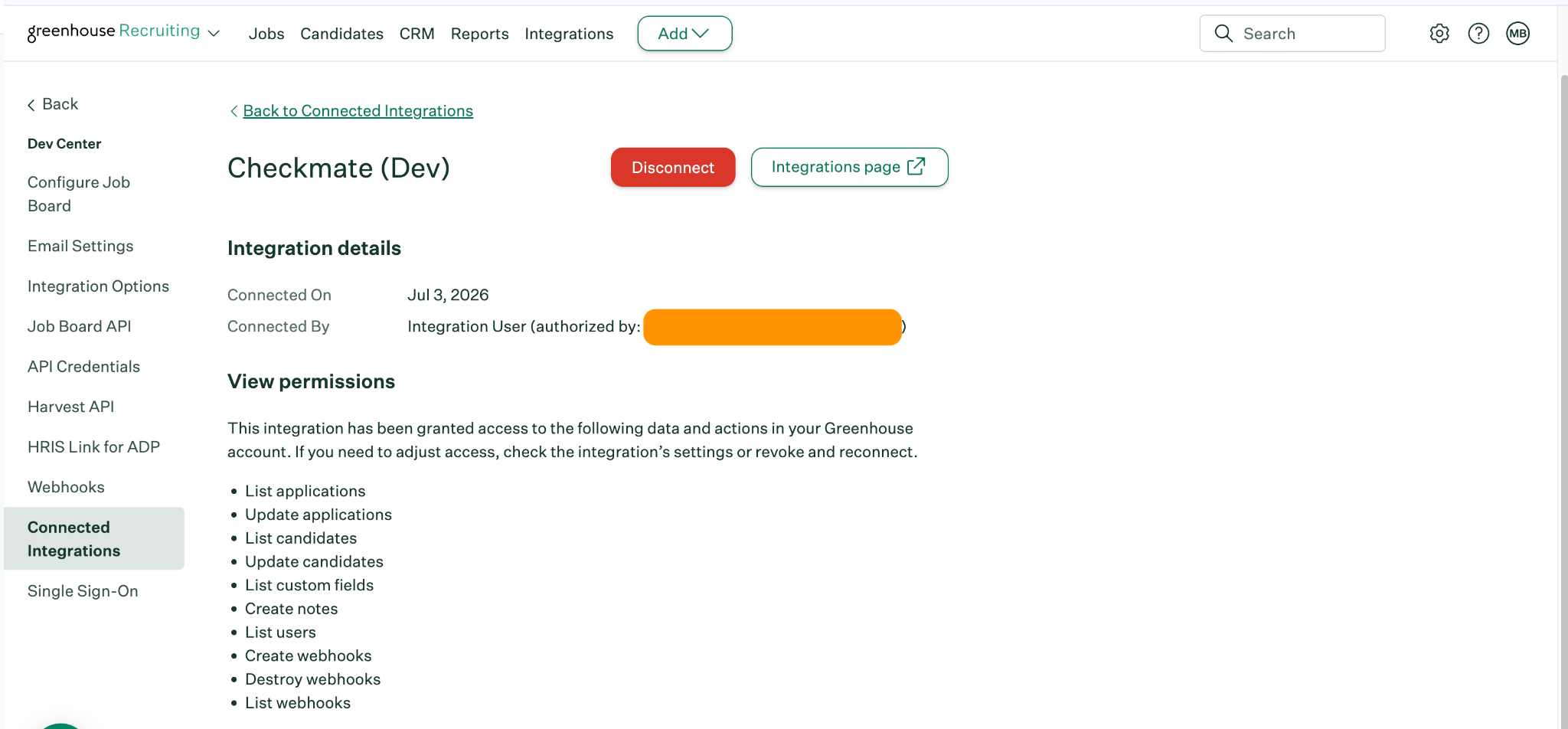
Task: Click the 'Destroy webhooks' permission
Action: (312, 679)
